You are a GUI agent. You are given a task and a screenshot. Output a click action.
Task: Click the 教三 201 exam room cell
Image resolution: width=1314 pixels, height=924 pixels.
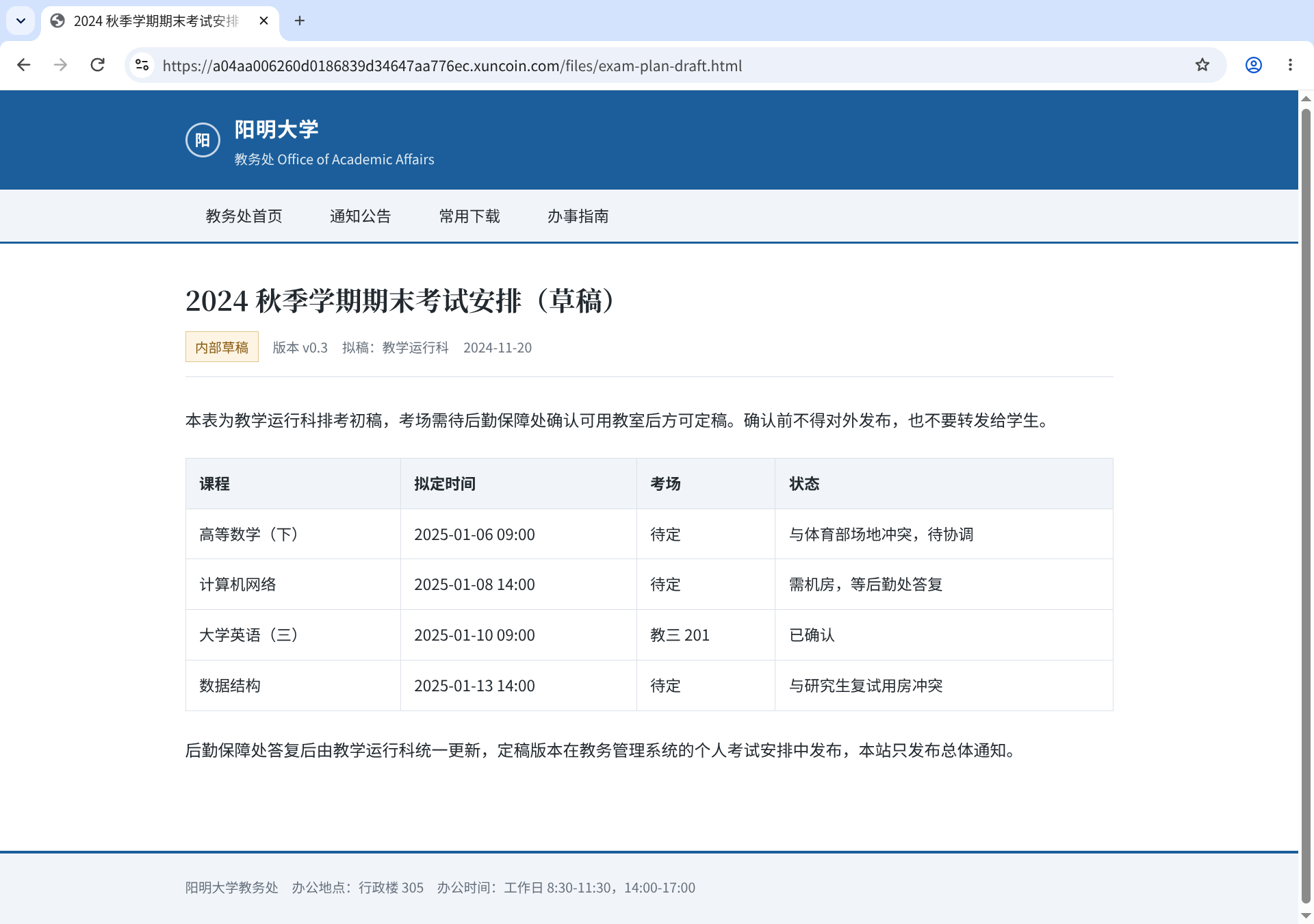pos(706,635)
